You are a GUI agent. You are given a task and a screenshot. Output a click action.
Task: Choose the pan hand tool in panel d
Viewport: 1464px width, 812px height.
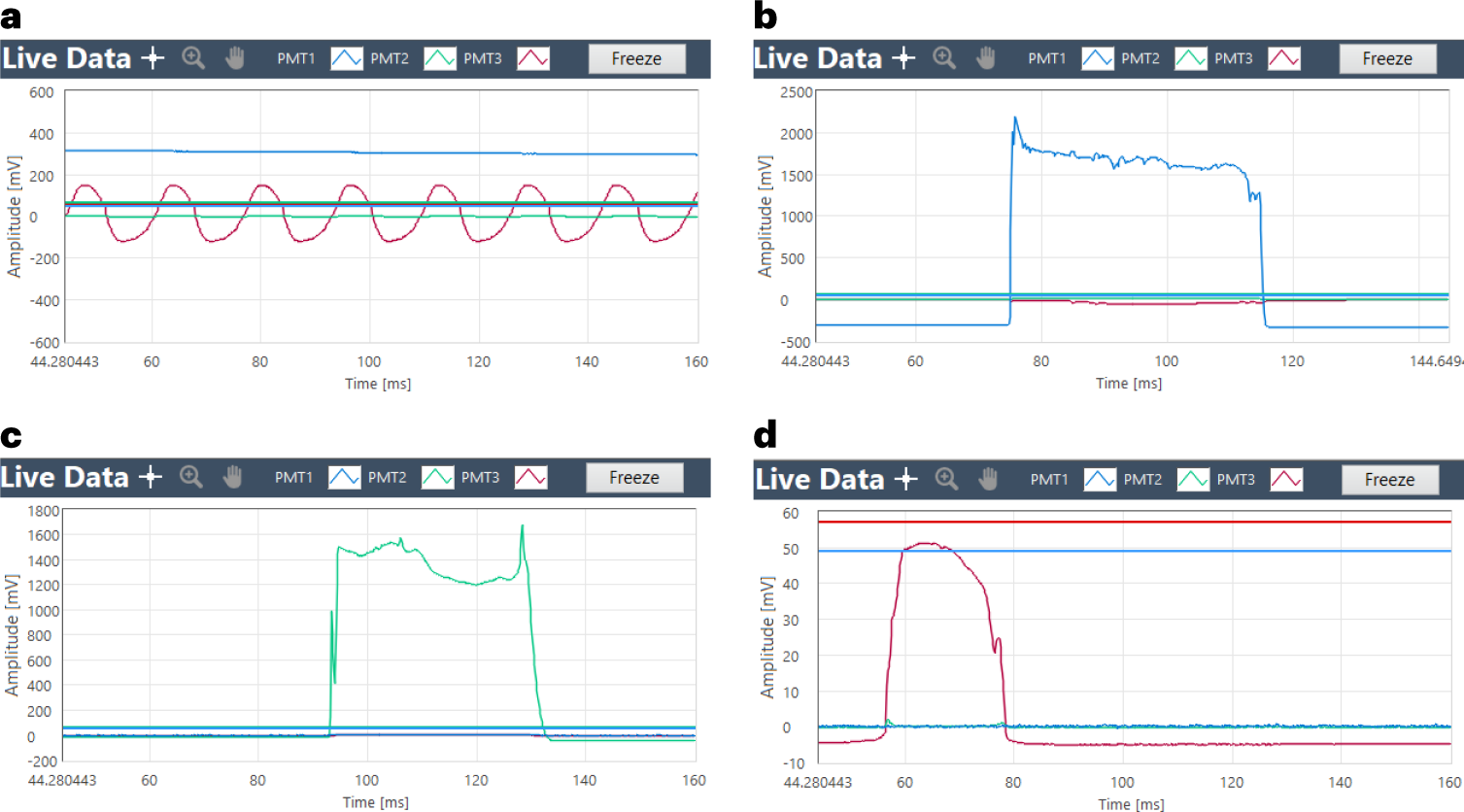(987, 479)
